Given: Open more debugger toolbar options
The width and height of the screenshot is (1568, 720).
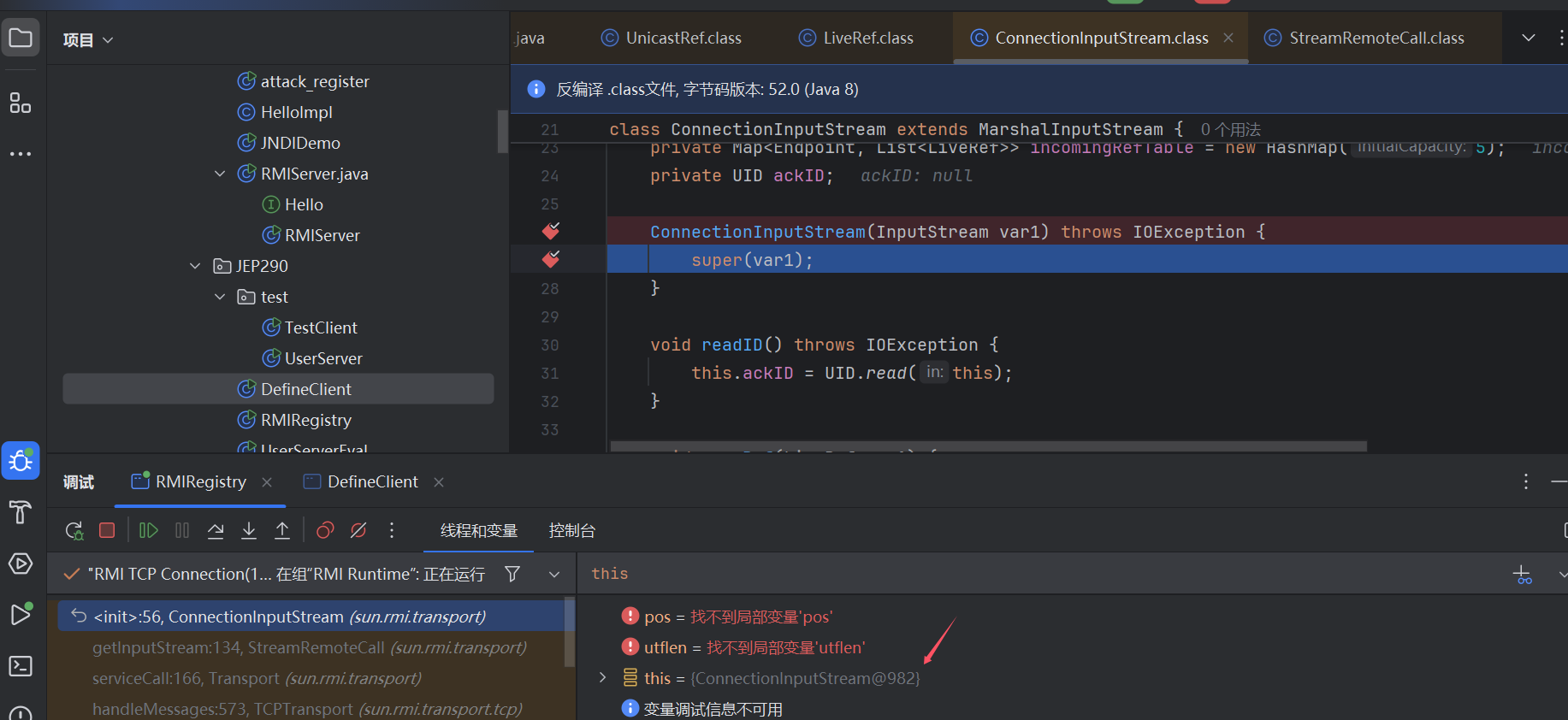Looking at the screenshot, I should [392, 530].
